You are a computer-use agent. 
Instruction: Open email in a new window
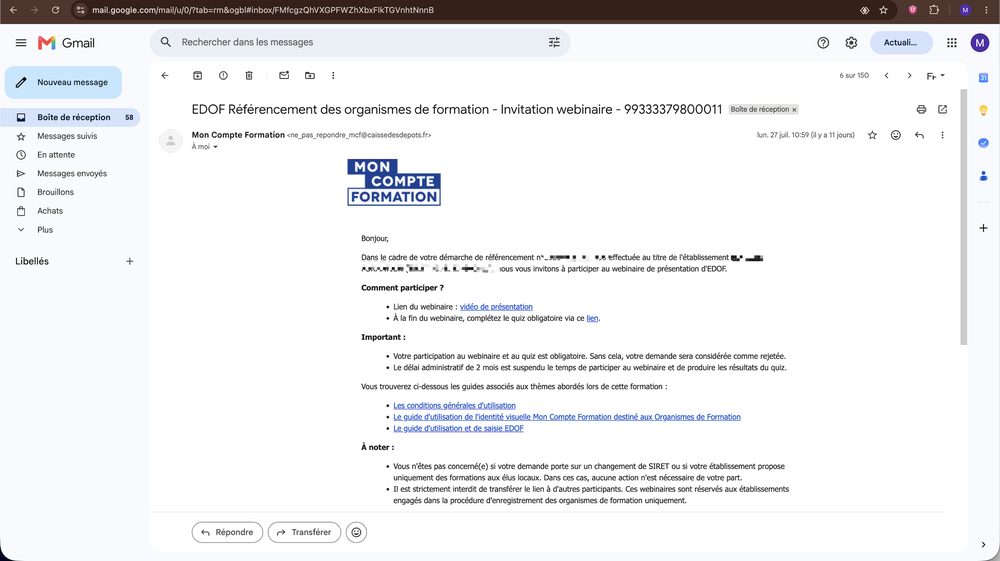(x=943, y=110)
